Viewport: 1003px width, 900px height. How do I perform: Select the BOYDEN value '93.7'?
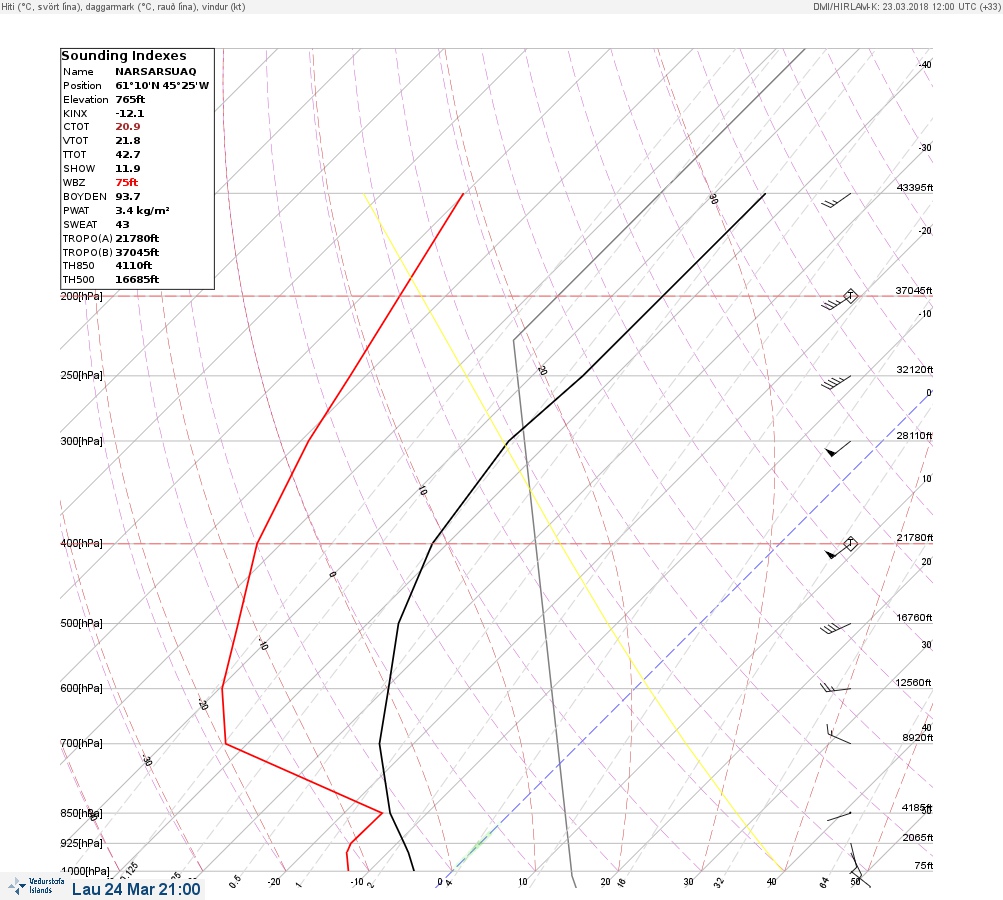point(127,196)
